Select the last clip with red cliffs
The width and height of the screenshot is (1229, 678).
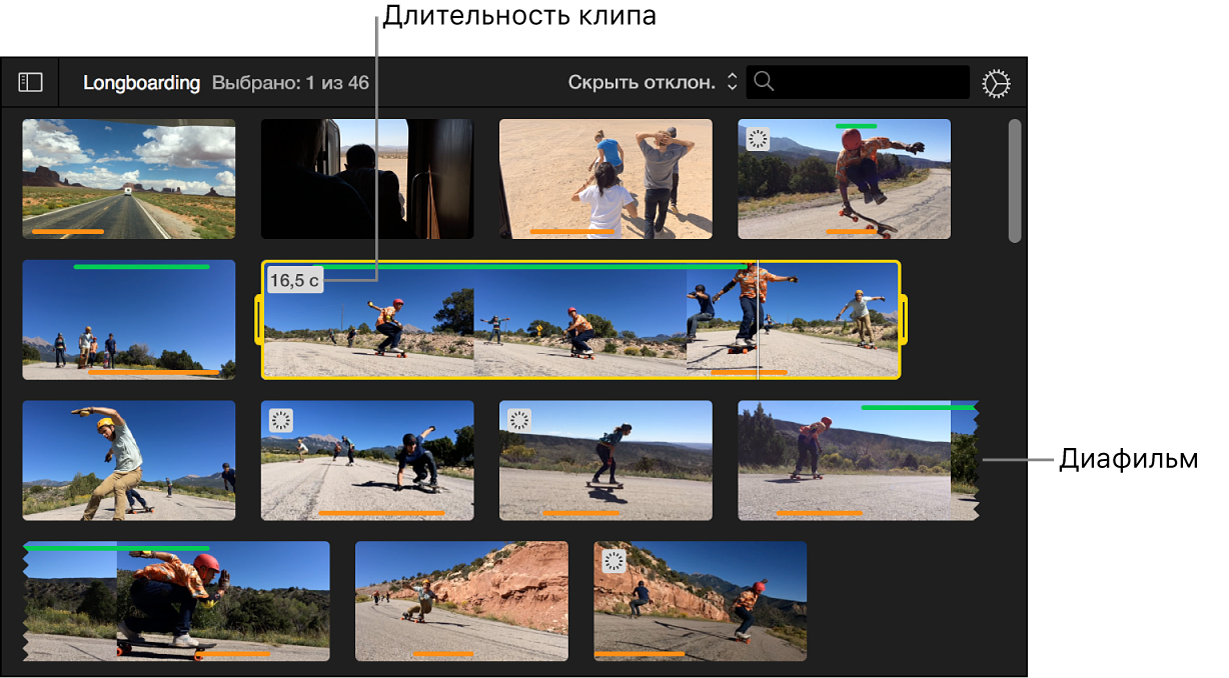pyautogui.click(x=700, y=602)
